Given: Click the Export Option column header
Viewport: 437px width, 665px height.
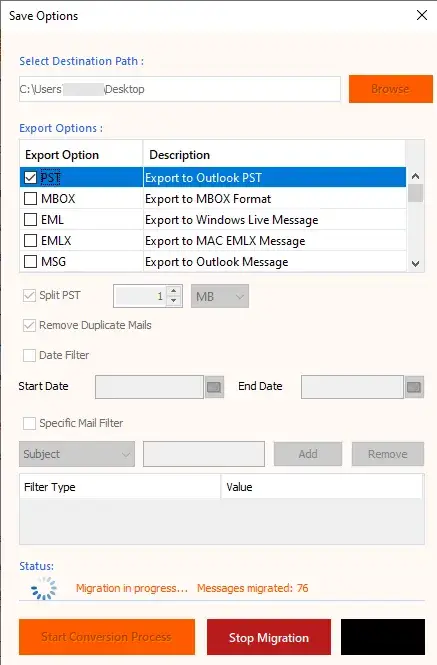Looking at the screenshot, I should pyautogui.click(x=81, y=154).
